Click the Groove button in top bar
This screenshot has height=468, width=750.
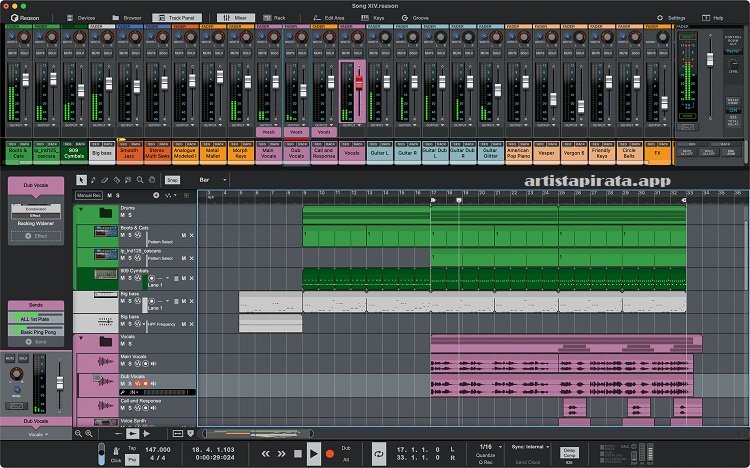pos(415,18)
